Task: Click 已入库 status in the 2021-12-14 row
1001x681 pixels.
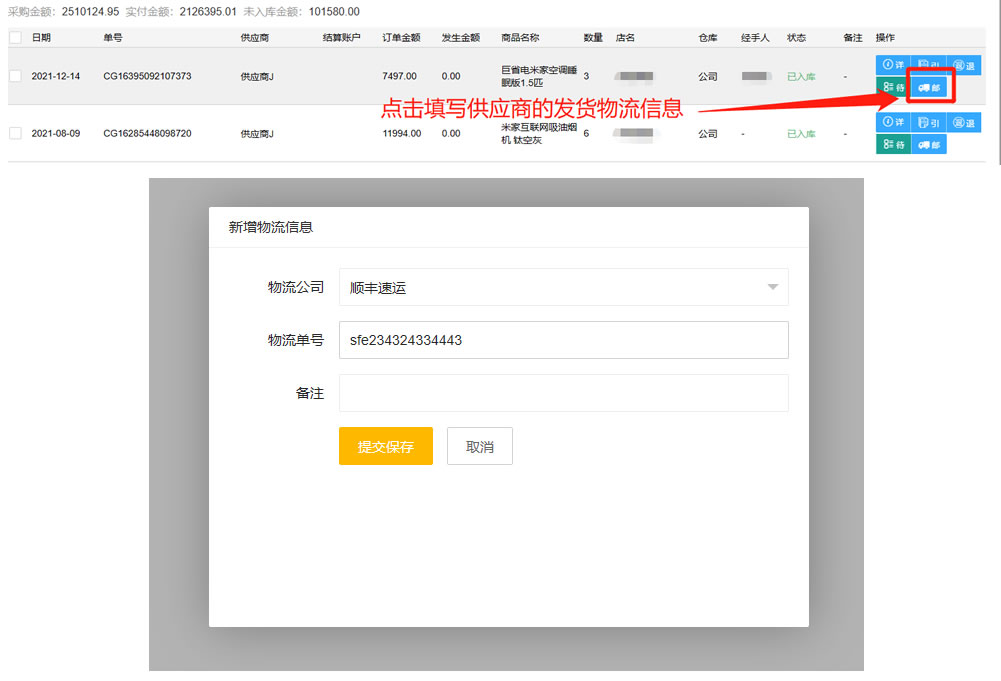Action: (x=801, y=77)
